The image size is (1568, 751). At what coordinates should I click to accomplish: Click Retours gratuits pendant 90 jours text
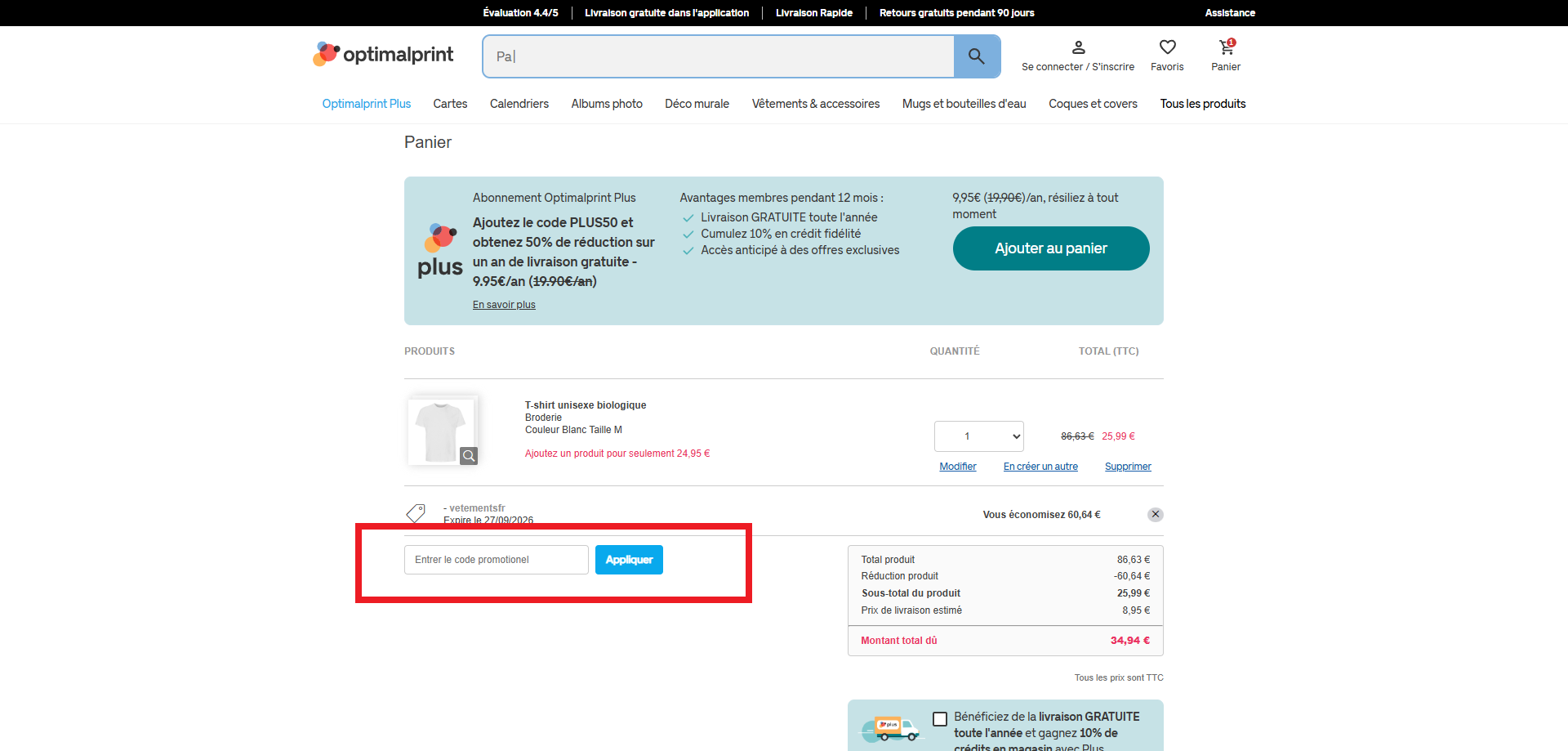(x=956, y=13)
